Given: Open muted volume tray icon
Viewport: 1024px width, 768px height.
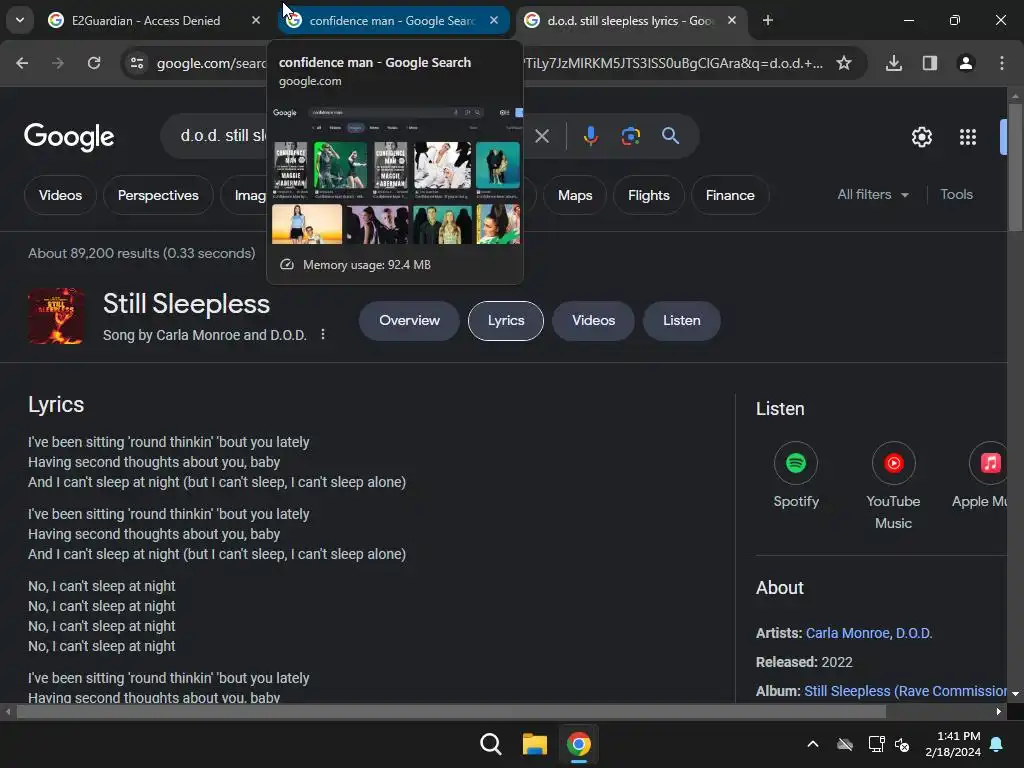Looking at the screenshot, I should (902, 744).
